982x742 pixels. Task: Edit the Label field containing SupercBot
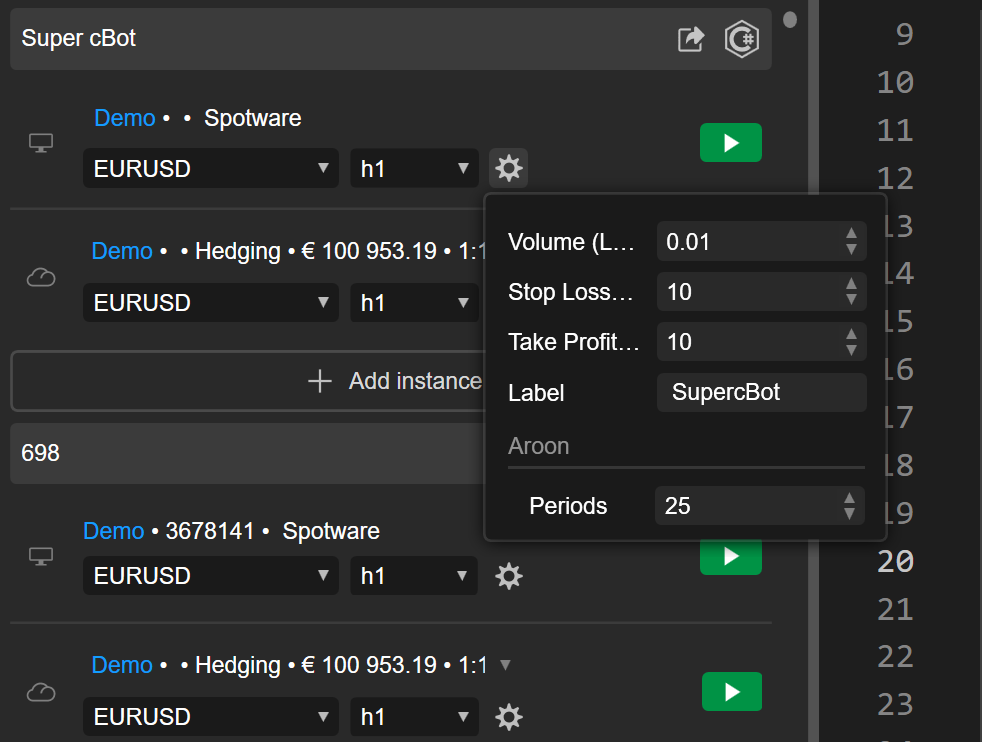(x=761, y=392)
